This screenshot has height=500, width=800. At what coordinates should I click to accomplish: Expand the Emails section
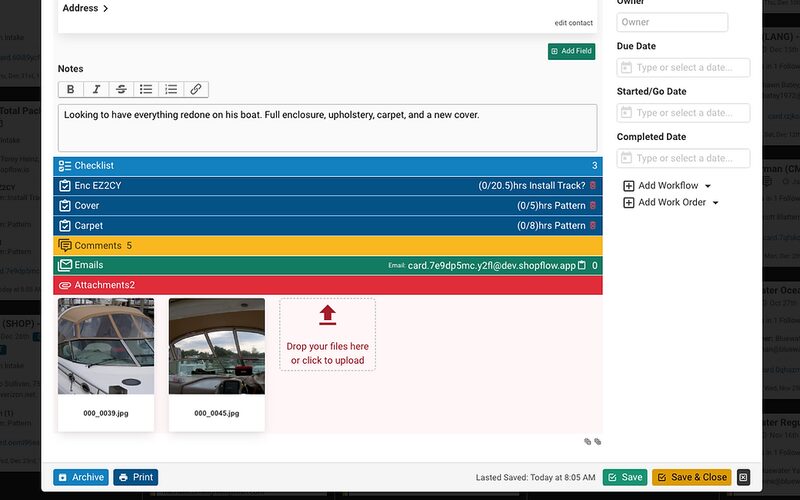point(328,265)
